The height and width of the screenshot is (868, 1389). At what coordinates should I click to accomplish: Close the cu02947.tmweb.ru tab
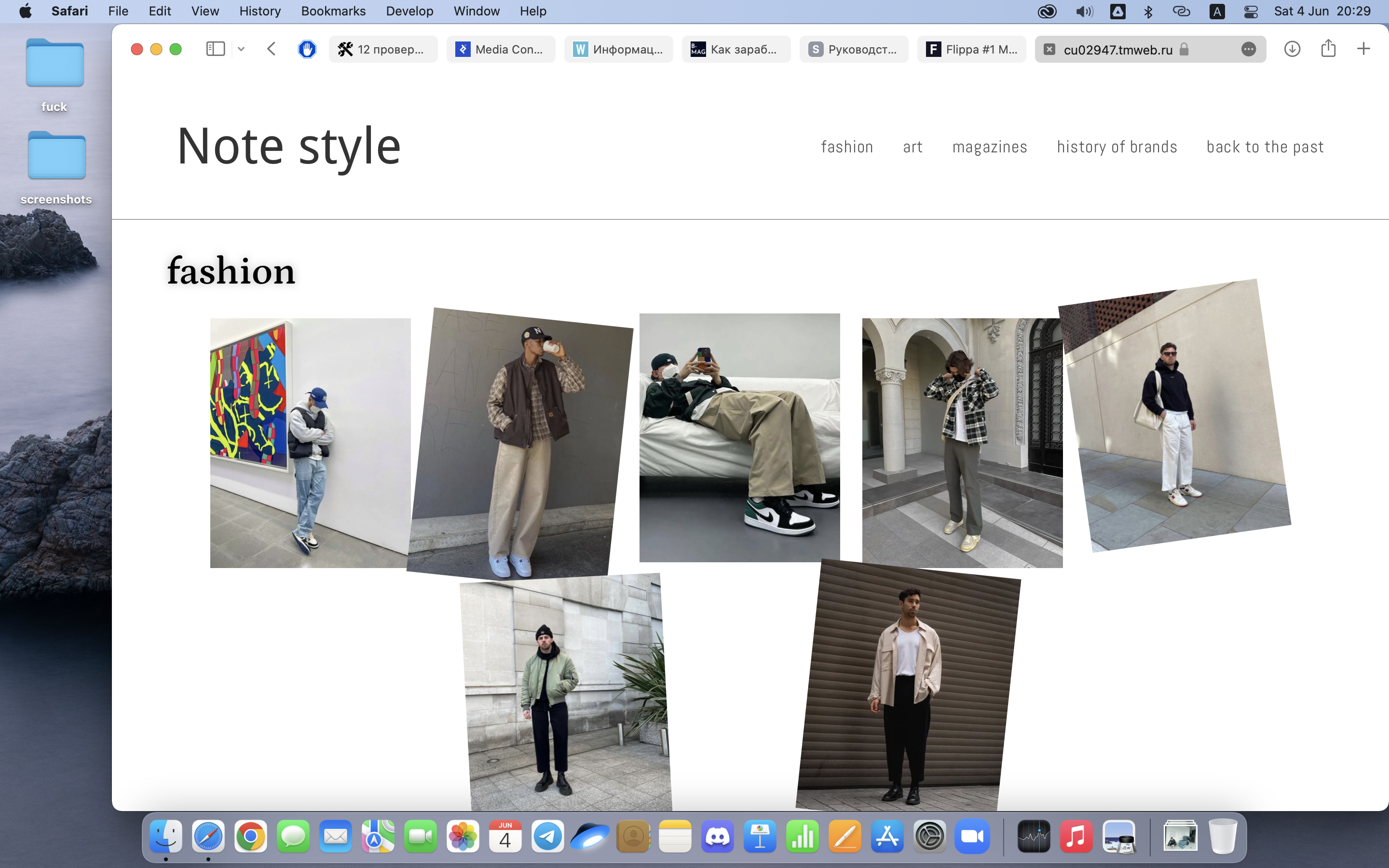(x=1049, y=49)
